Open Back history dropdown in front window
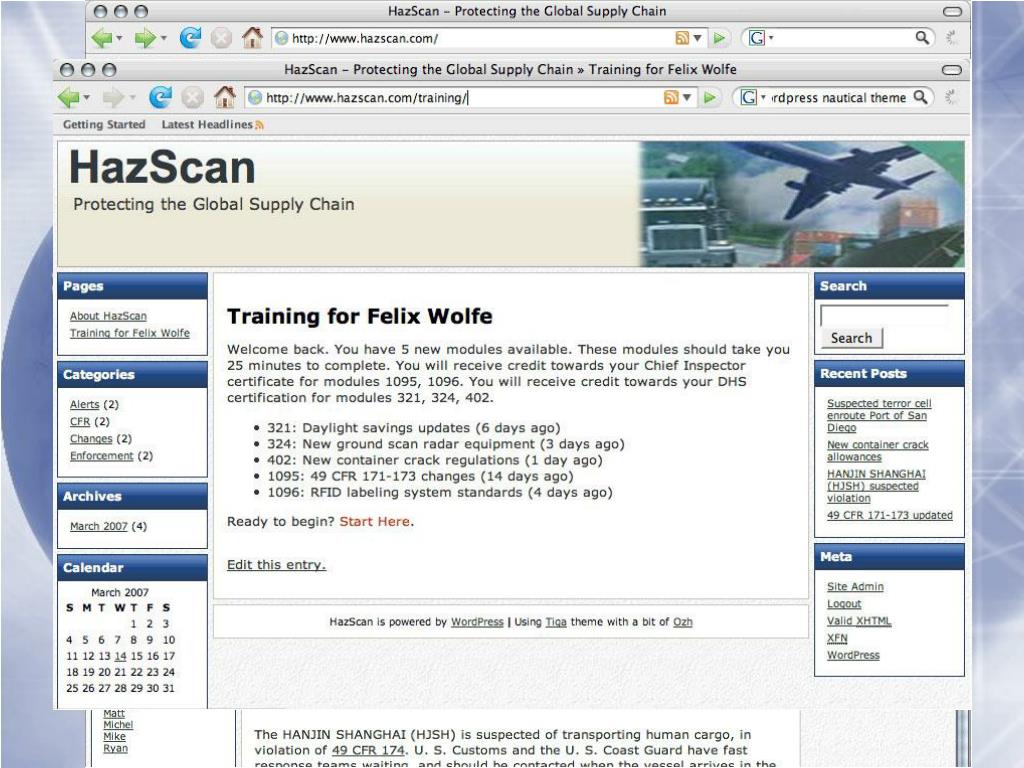 86,98
